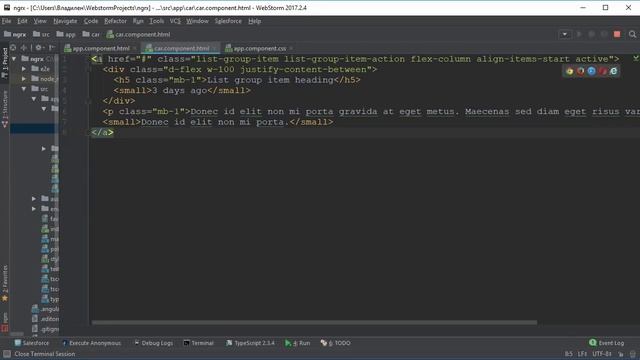Open the run configuration dropdown

click(x=564, y=34)
